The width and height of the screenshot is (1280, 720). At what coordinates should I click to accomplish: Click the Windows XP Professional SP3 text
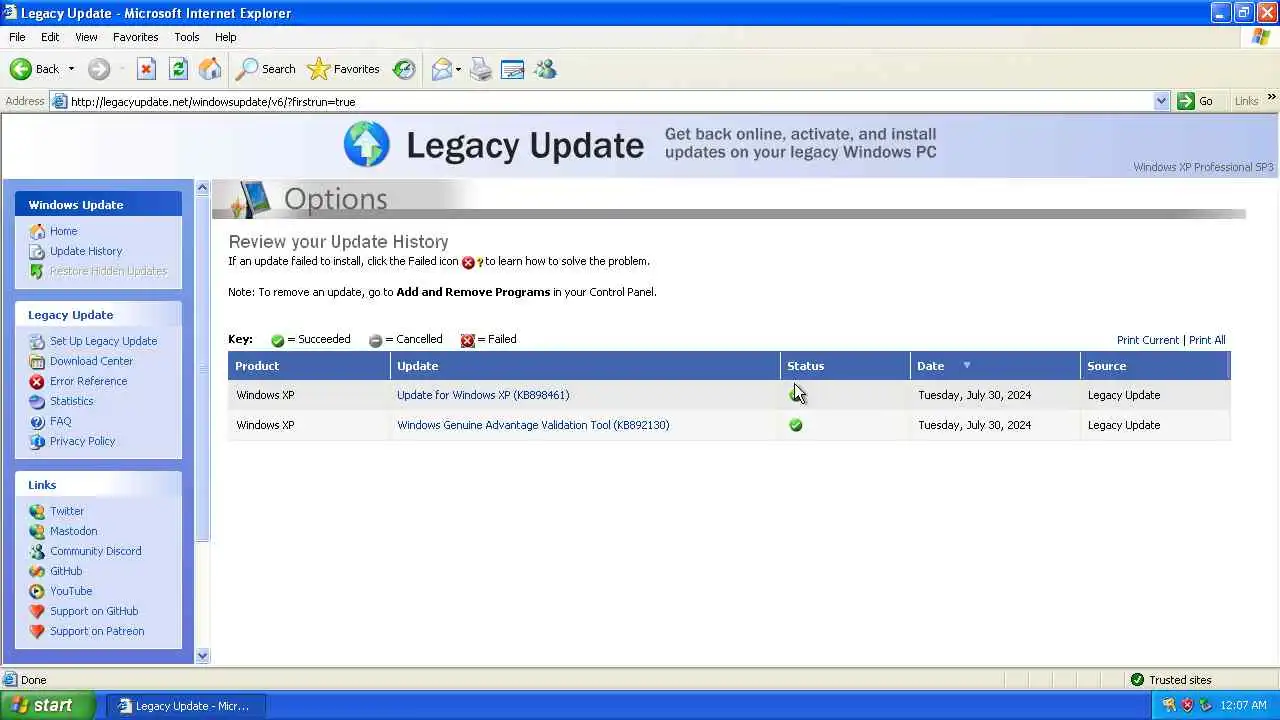point(1203,167)
